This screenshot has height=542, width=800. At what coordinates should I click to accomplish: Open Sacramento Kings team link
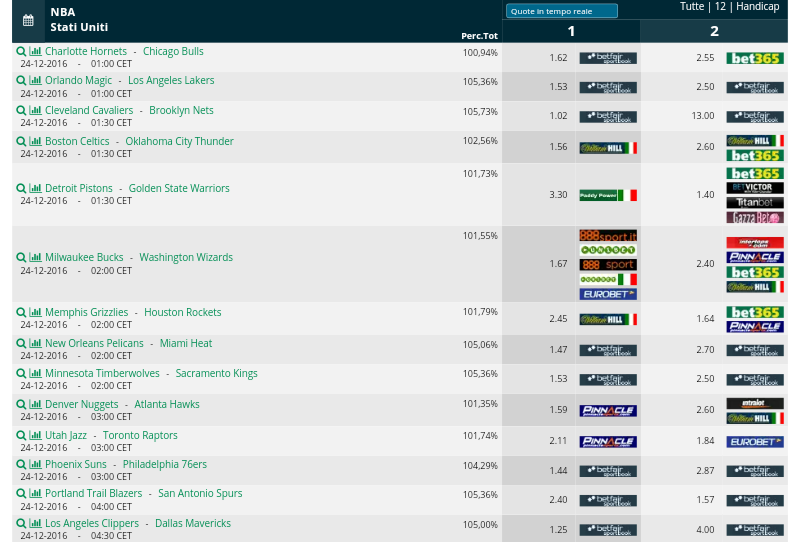point(216,374)
